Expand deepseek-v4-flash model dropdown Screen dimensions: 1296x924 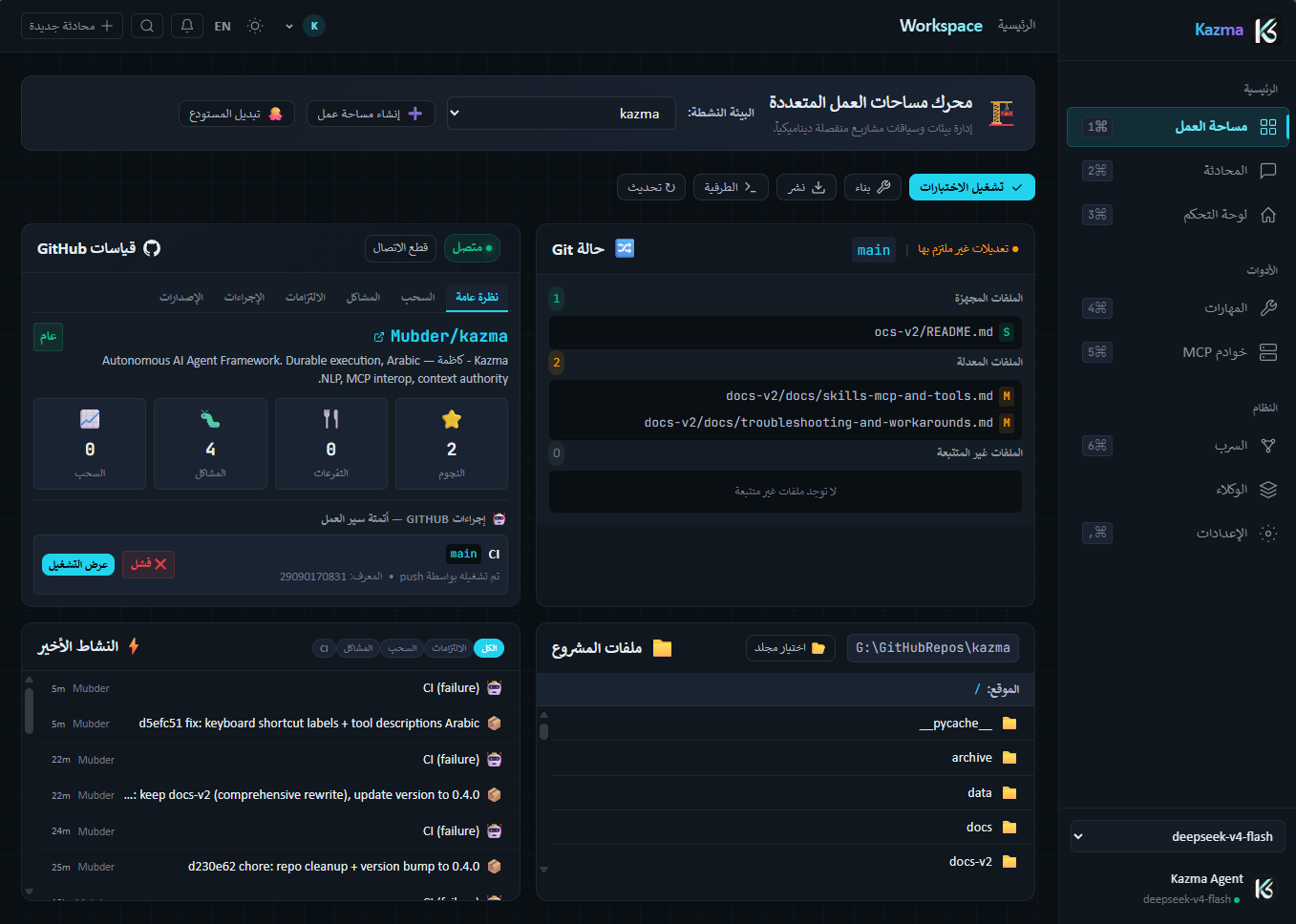pyautogui.click(x=1178, y=836)
